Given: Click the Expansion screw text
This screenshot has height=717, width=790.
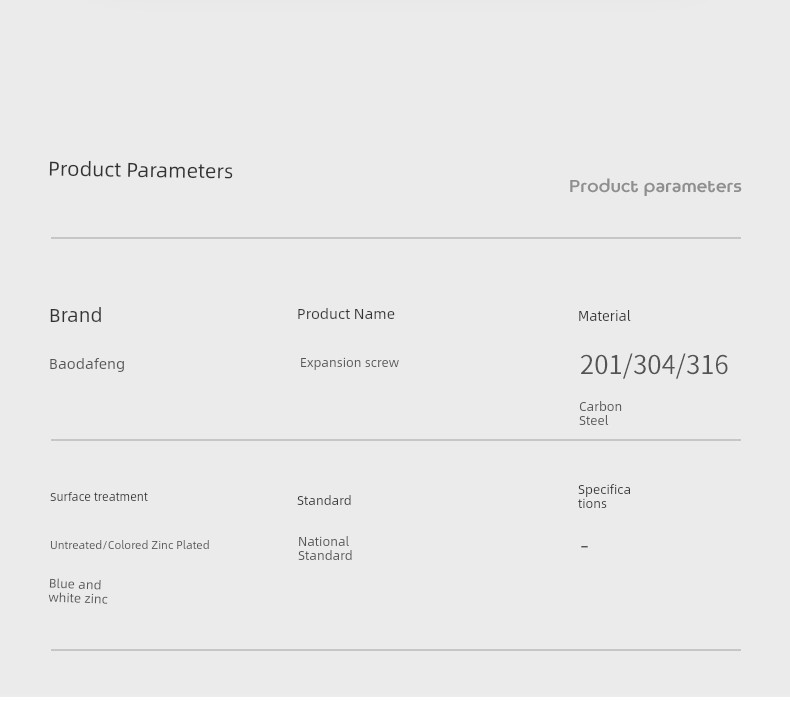Looking at the screenshot, I should pyautogui.click(x=349, y=363).
